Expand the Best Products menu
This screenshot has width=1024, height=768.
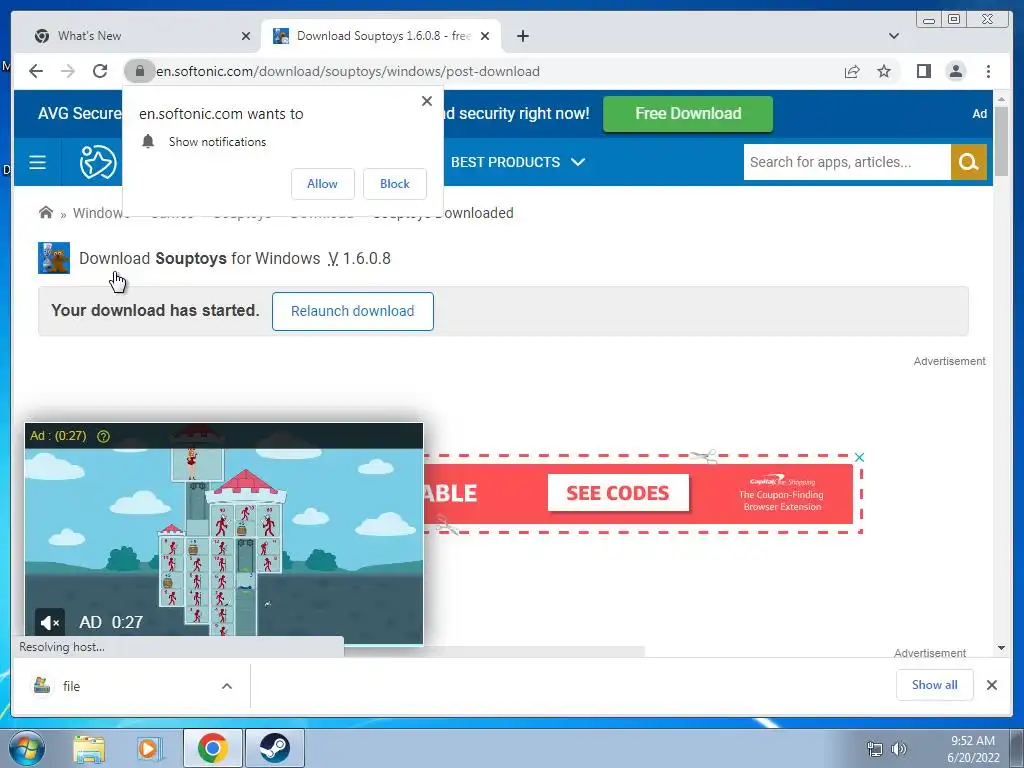tap(518, 162)
